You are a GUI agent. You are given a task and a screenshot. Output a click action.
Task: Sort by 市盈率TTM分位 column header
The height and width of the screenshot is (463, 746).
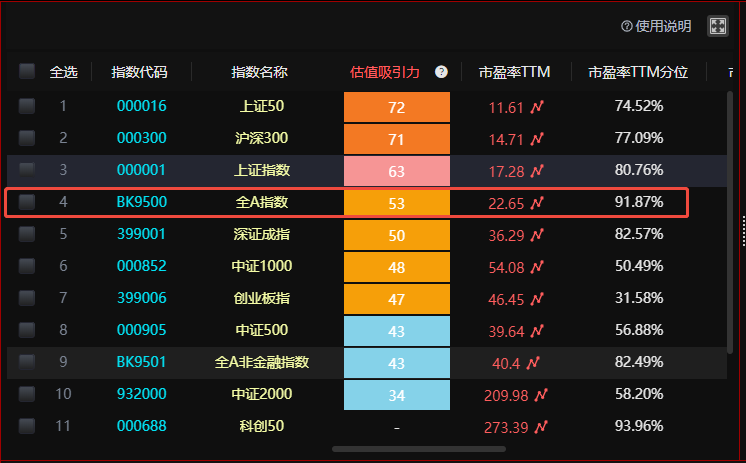pyautogui.click(x=638, y=72)
